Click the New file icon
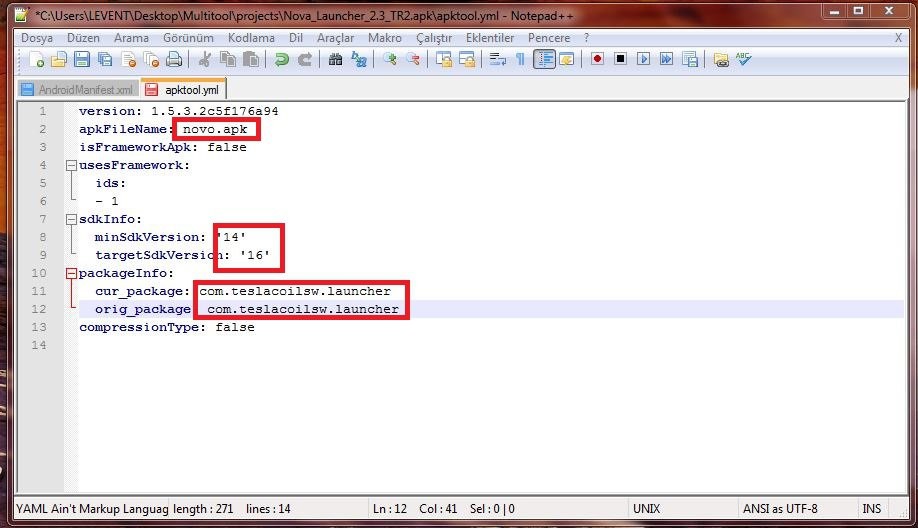 36,59
